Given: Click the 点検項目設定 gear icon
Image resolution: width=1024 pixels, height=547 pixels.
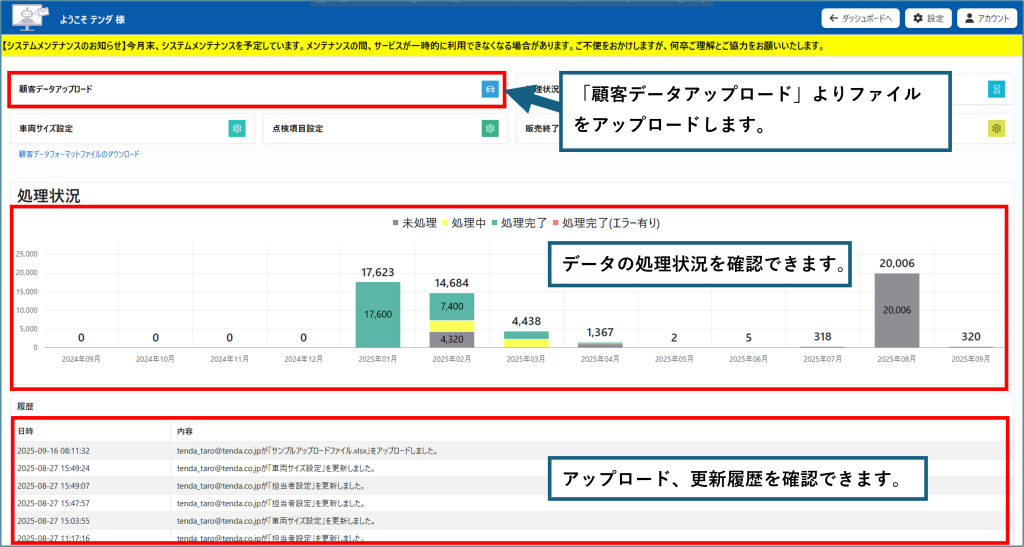Looking at the screenshot, I should tap(490, 129).
